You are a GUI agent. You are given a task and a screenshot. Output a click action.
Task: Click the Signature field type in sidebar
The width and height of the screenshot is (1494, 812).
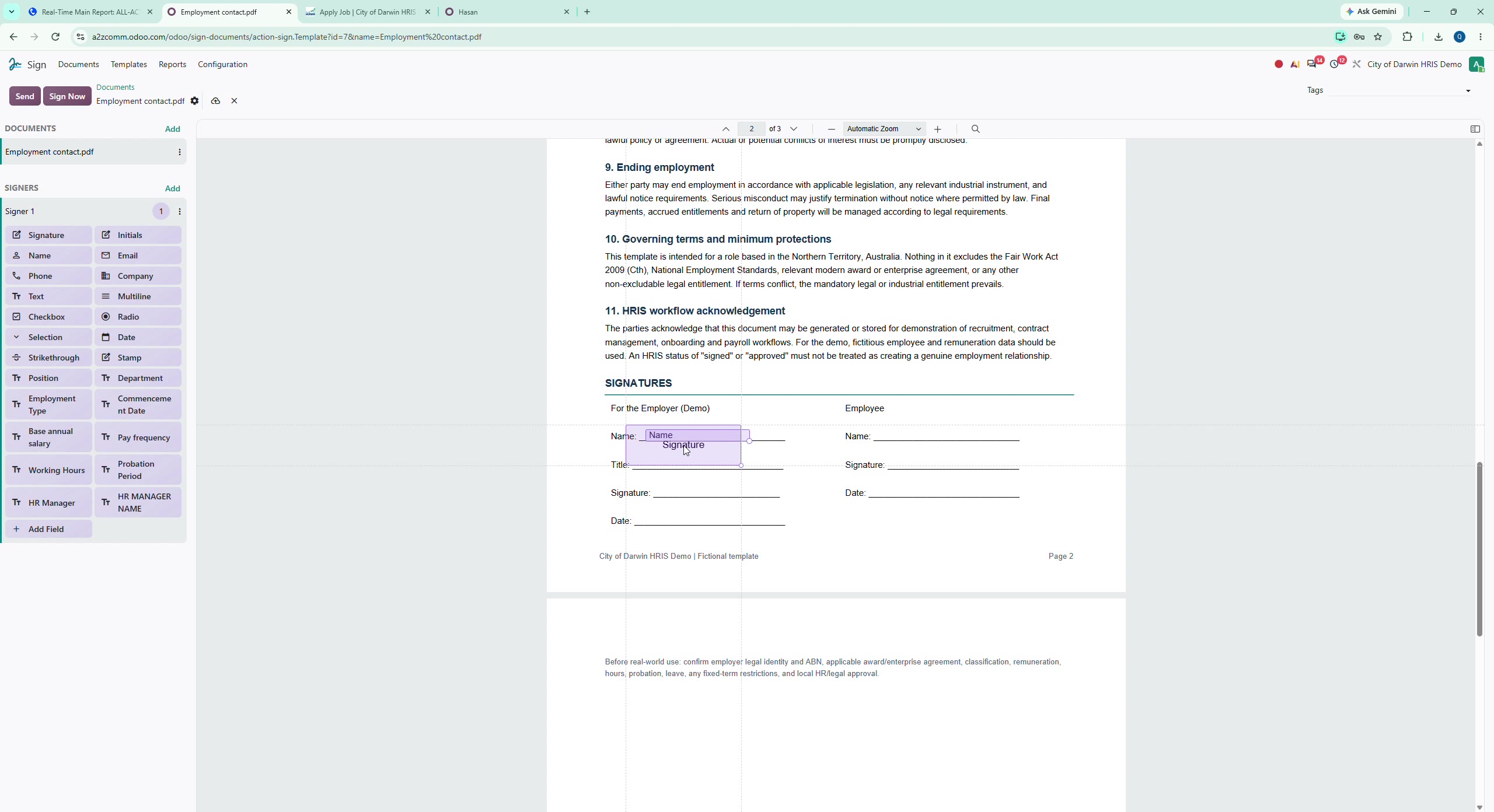(49, 235)
